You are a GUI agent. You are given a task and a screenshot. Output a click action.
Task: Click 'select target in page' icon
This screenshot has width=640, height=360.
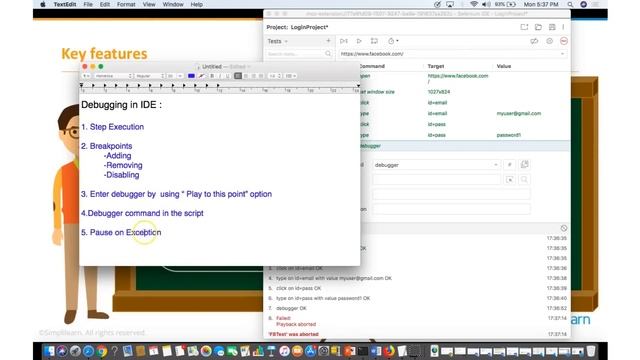pyautogui.click(x=510, y=180)
